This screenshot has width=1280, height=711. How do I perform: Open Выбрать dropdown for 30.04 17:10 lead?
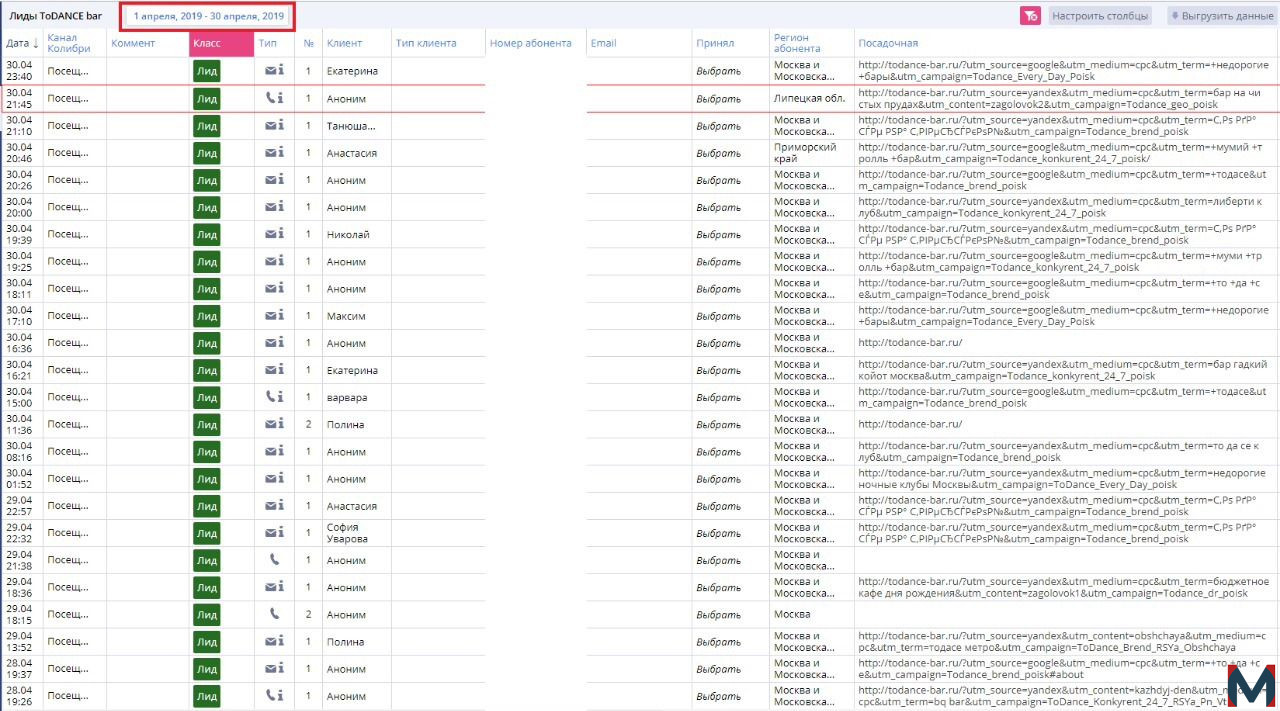(x=719, y=315)
